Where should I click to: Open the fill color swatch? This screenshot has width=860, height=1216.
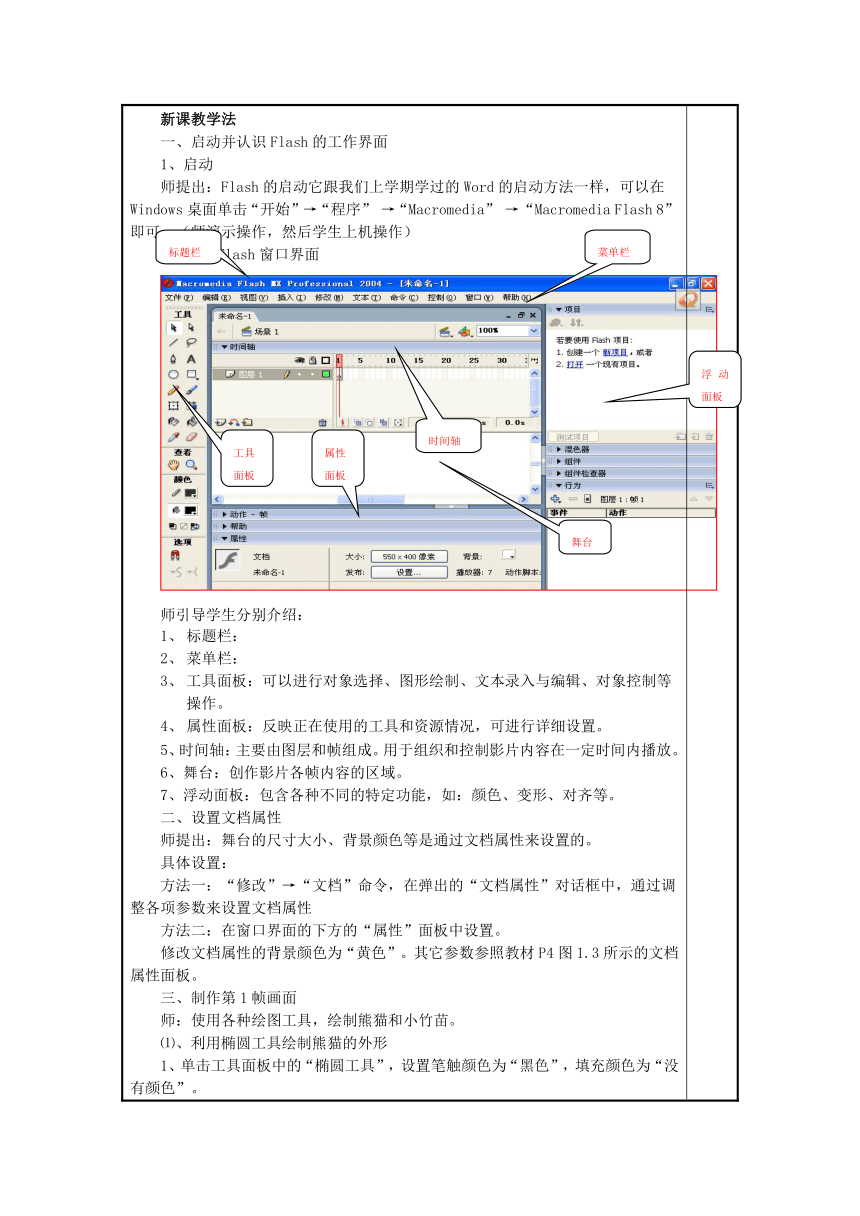[x=191, y=510]
